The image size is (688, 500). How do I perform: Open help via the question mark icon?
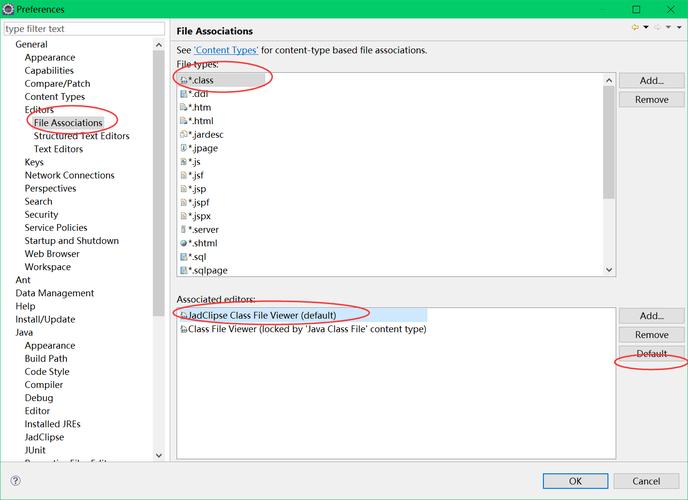(15, 481)
